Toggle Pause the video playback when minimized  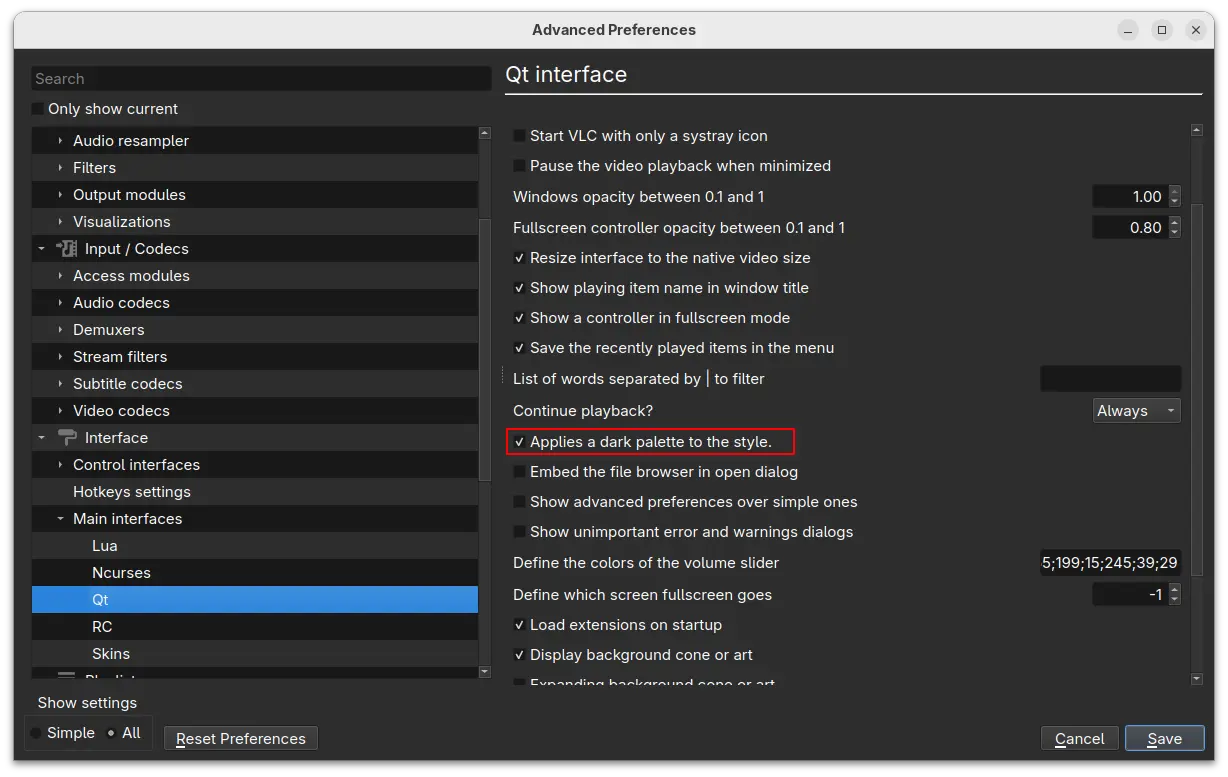click(519, 166)
